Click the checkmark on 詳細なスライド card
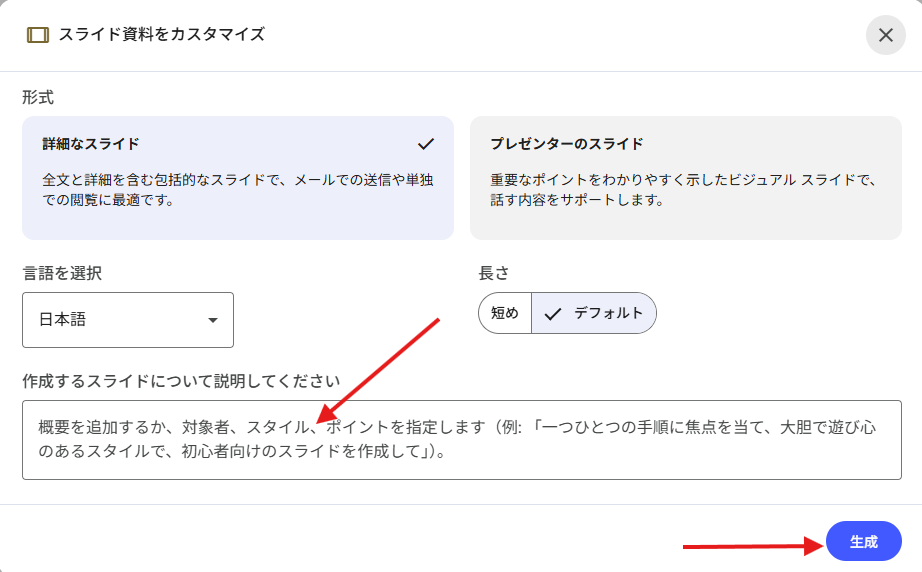This screenshot has height=572, width=922. pyautogui.click(x=426, y=143)
